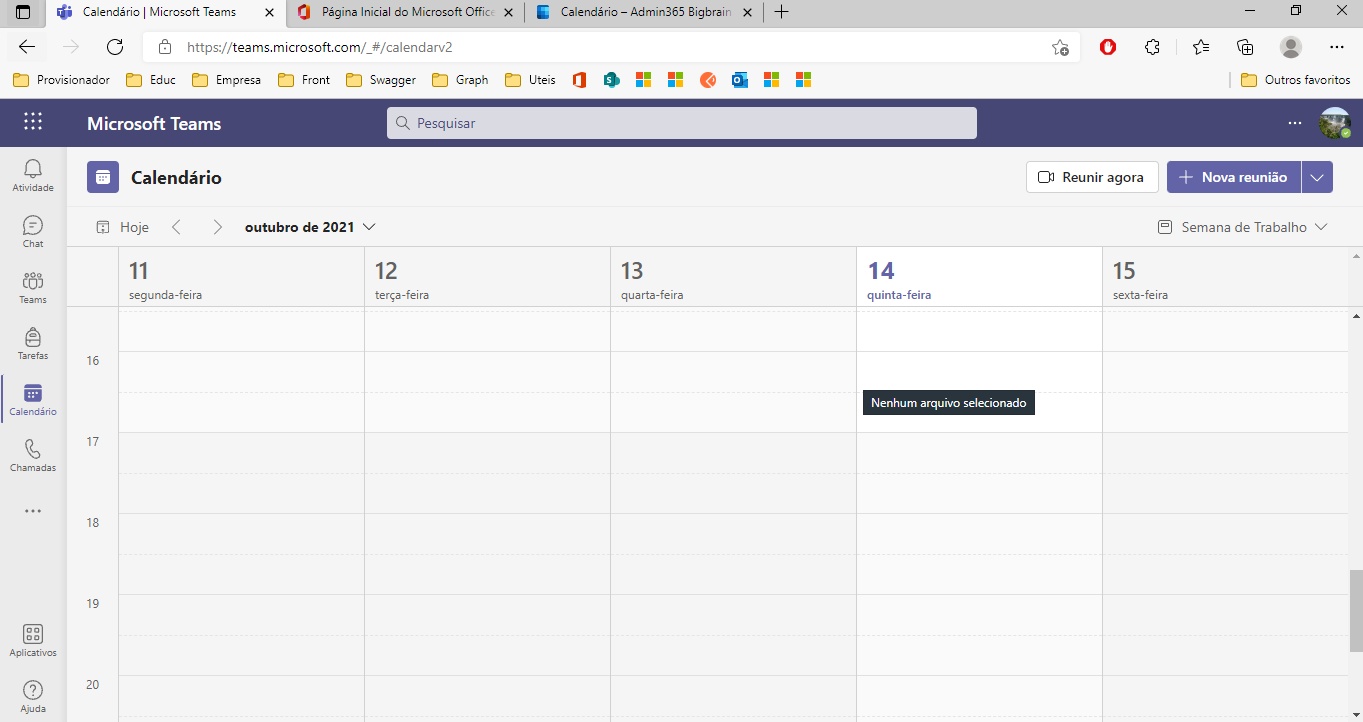The image size is (1363, 722).
Task: Open the Teams section in sidebar
Action: point(33,288)
